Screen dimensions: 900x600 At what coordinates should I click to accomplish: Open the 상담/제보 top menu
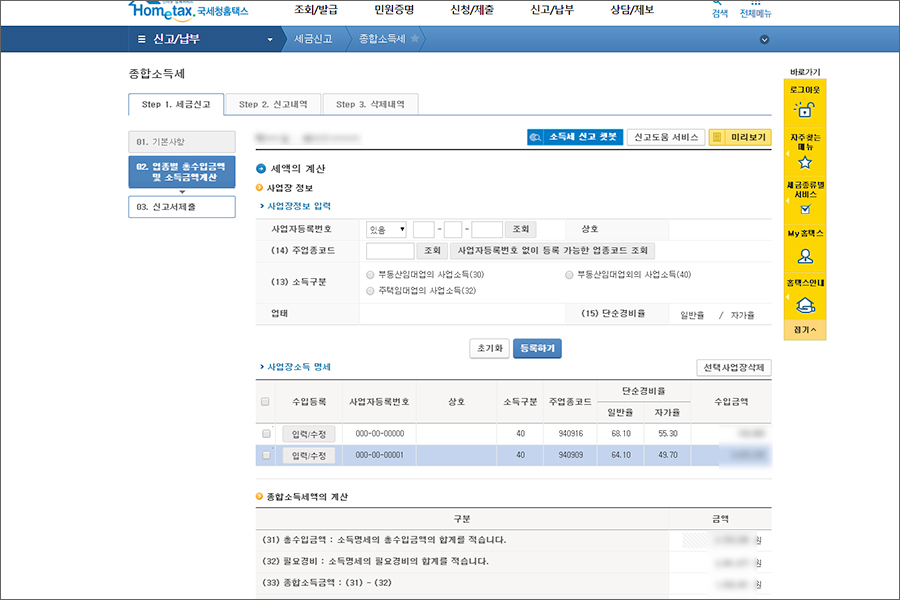[x=631, y=10]
